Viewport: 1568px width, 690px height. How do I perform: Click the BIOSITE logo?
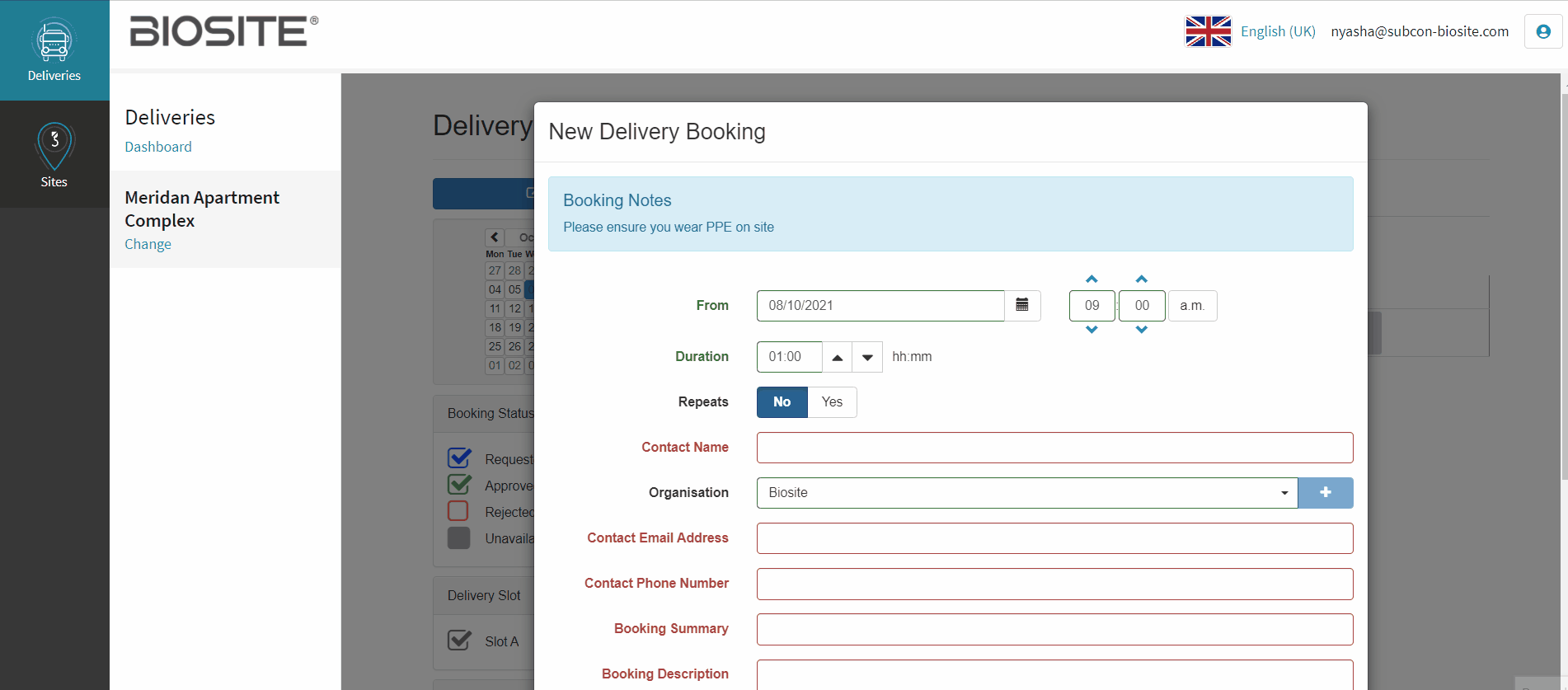(x=223, y=31)
